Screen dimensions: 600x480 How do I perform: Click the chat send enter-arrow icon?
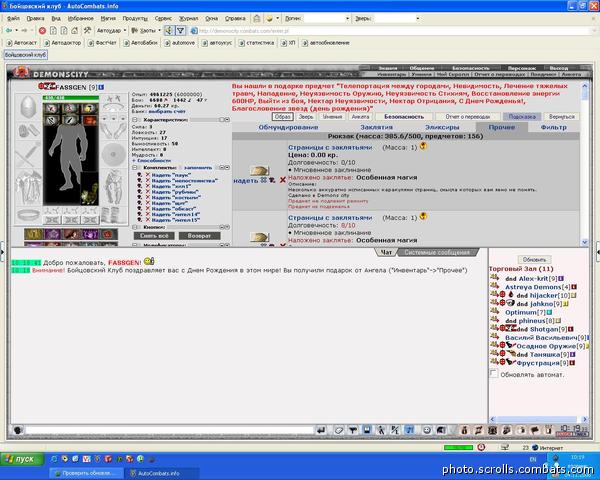(x=321, y=430)
